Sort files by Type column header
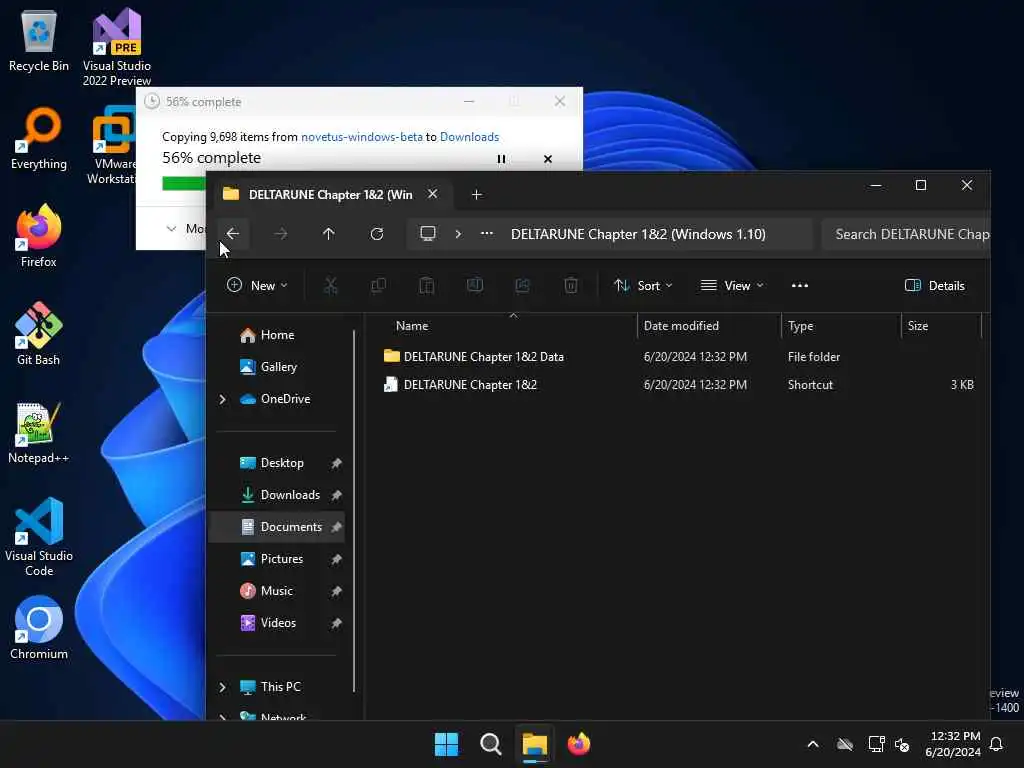Image resolution: width=1024 pixels, height=768 pixels. 801,325
